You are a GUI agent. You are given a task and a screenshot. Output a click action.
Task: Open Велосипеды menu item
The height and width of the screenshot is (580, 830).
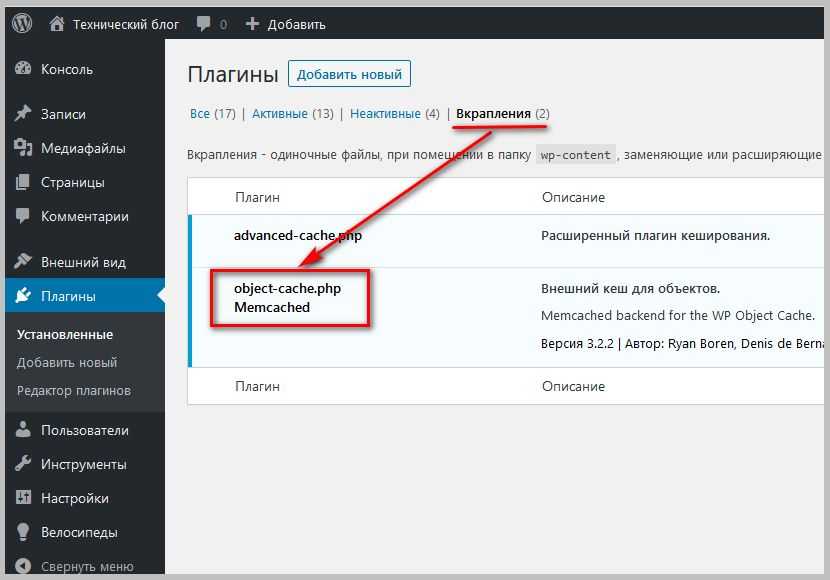click(79, 532)
